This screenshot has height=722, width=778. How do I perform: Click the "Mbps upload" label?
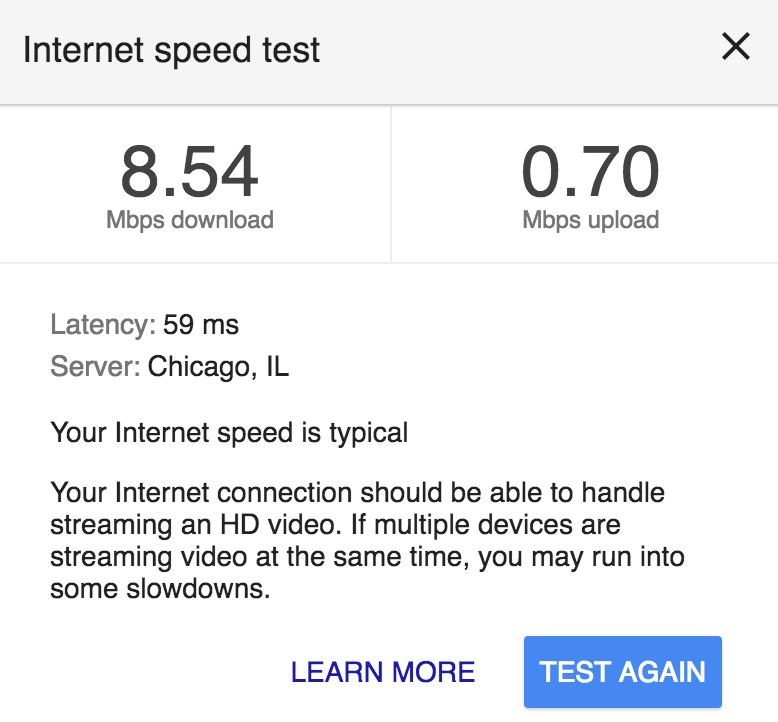(590, 220)
